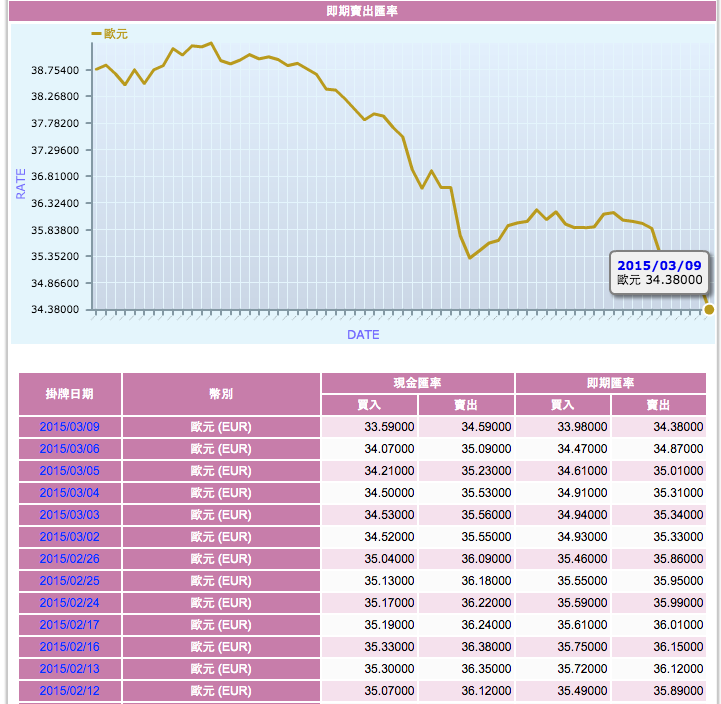Image resolution: width=721 pixels, height=704 pixels.
Task: Open the 2015/03/04 date link
Action: 69,493
